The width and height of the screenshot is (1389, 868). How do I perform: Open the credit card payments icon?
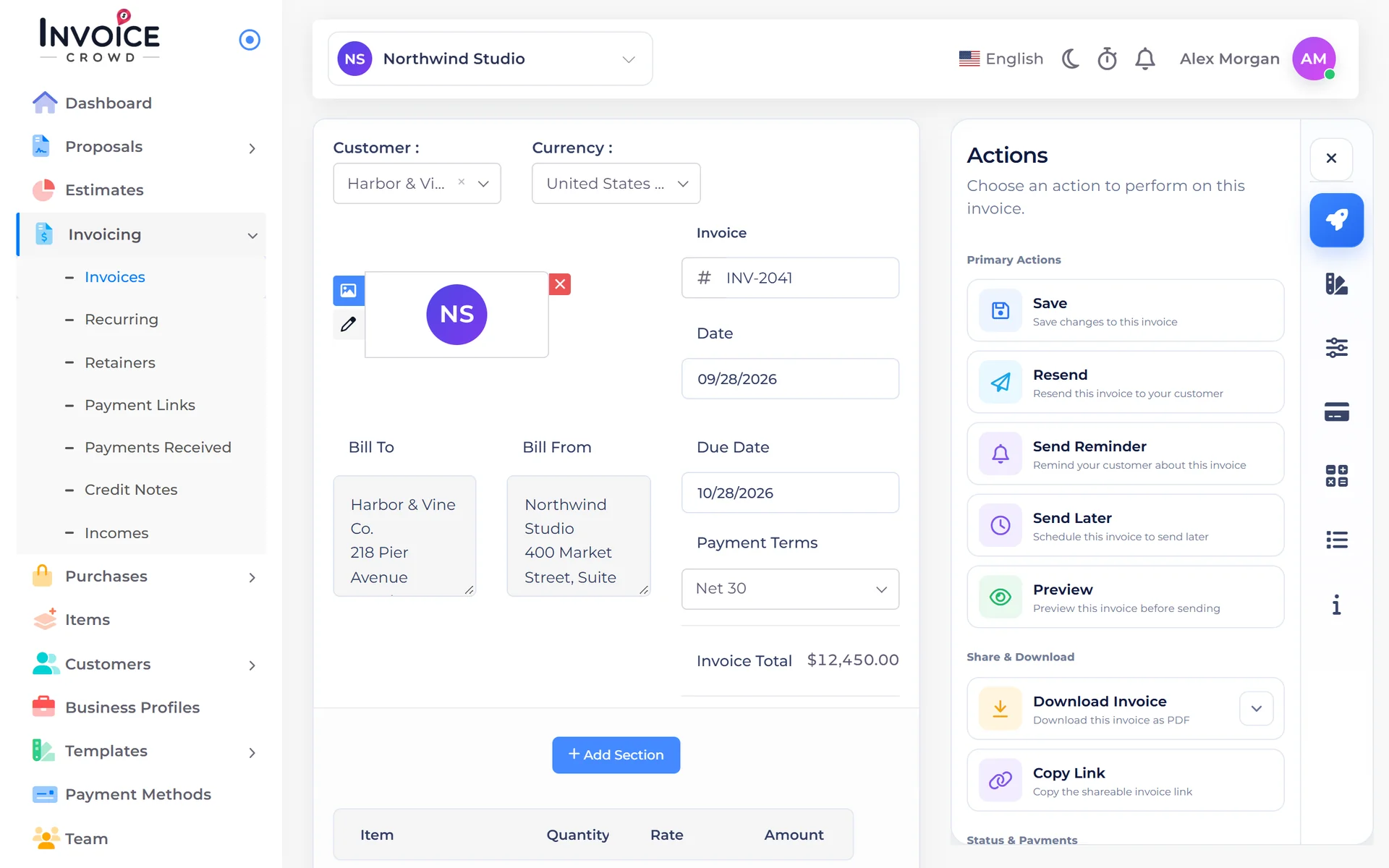coord(1336,412)
